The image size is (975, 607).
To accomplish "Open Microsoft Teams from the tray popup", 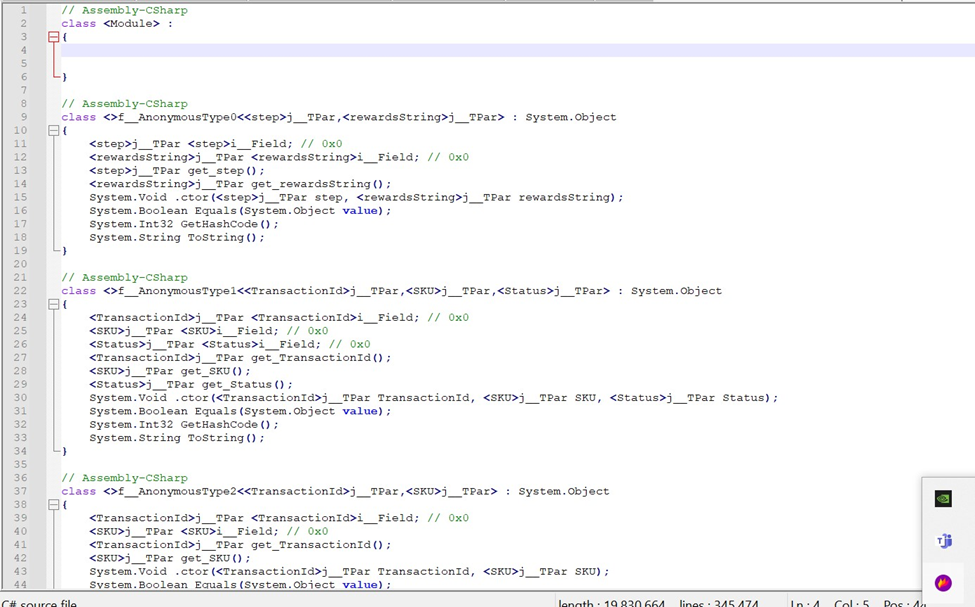I will coord(943,541).
